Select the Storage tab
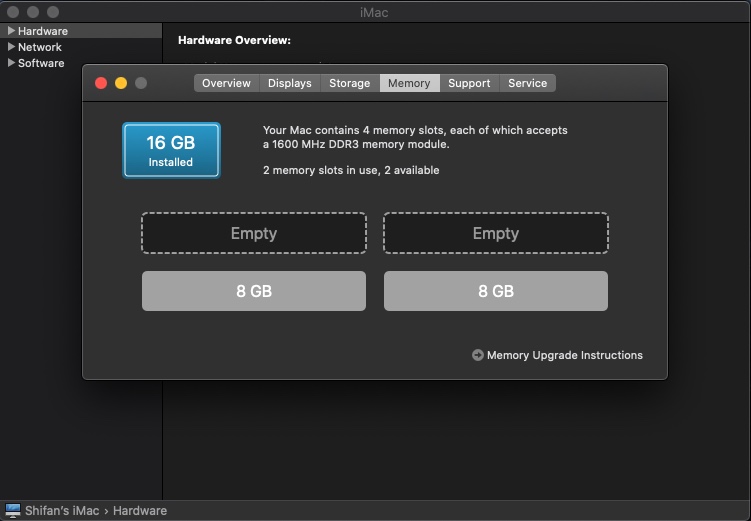Image resolution: width=751 pixels, height=521 pixels. 350,83
